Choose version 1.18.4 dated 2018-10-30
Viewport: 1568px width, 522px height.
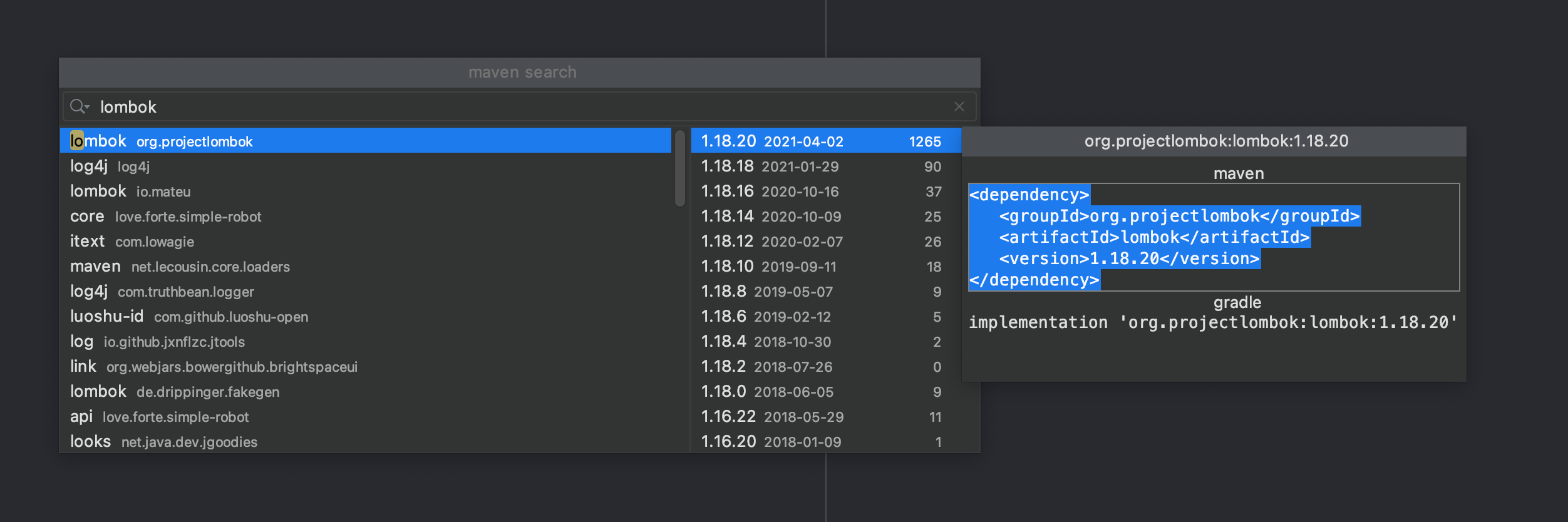(x=826, y=341)
